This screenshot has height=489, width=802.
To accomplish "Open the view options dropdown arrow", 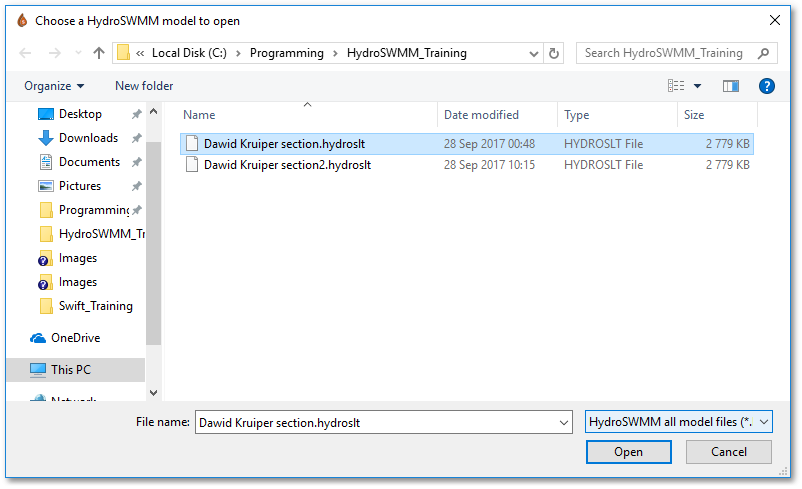I will click(x=697, y=86).
